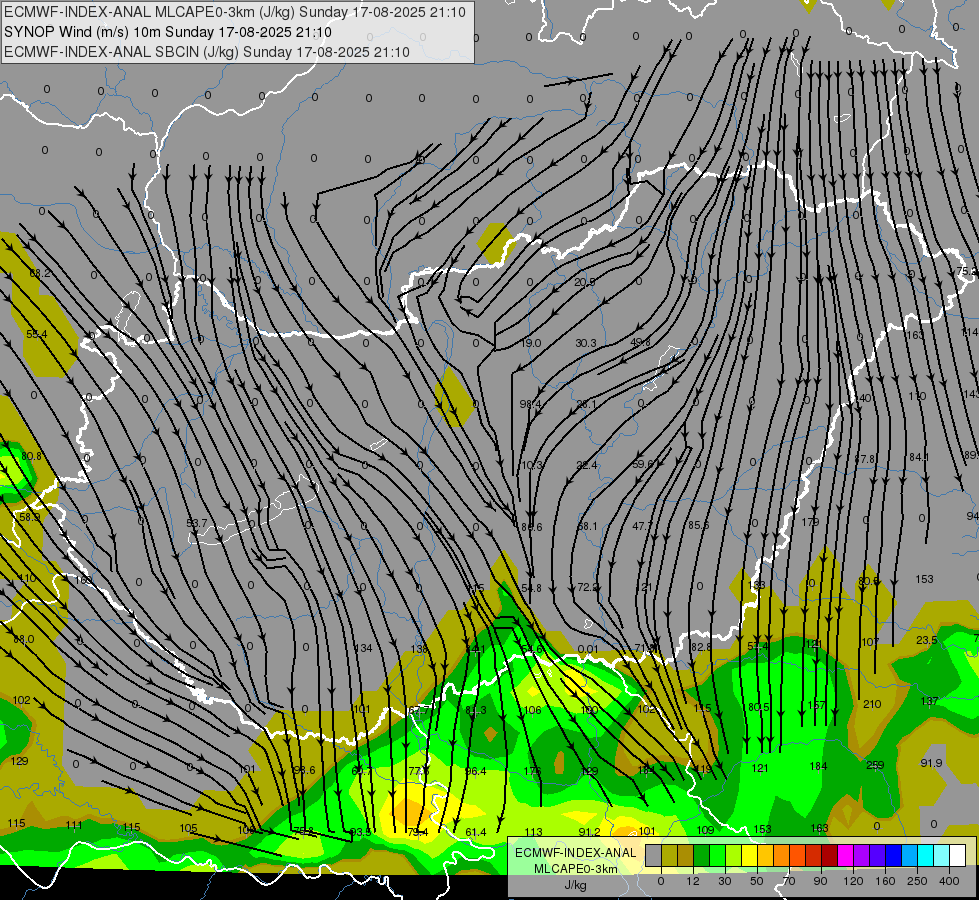This screenshot has width=979, height=900.
Task: Click the purple swatch in the legend
Action: point(861,855)
